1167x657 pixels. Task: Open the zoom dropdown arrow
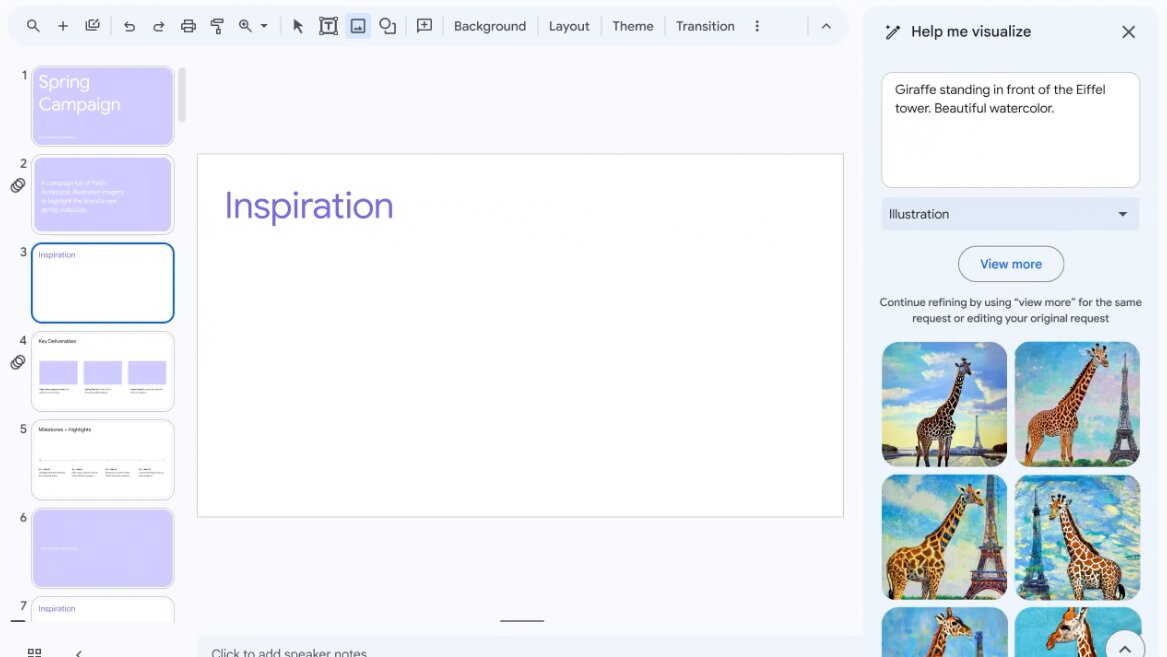tap(264, 26)
